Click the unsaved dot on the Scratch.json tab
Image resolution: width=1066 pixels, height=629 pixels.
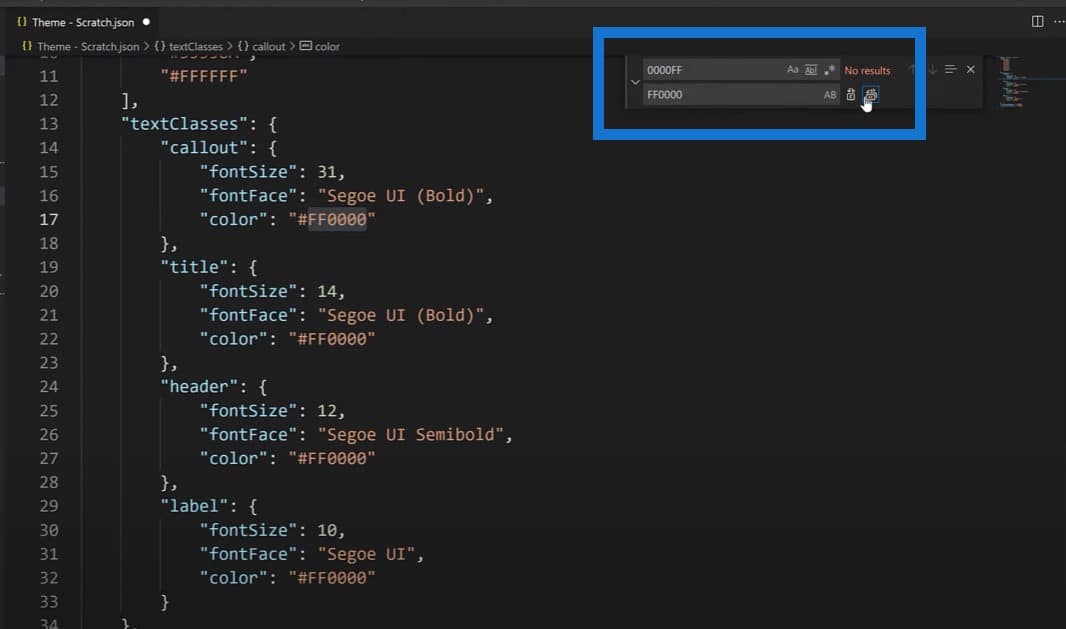[x=146, y=22]
